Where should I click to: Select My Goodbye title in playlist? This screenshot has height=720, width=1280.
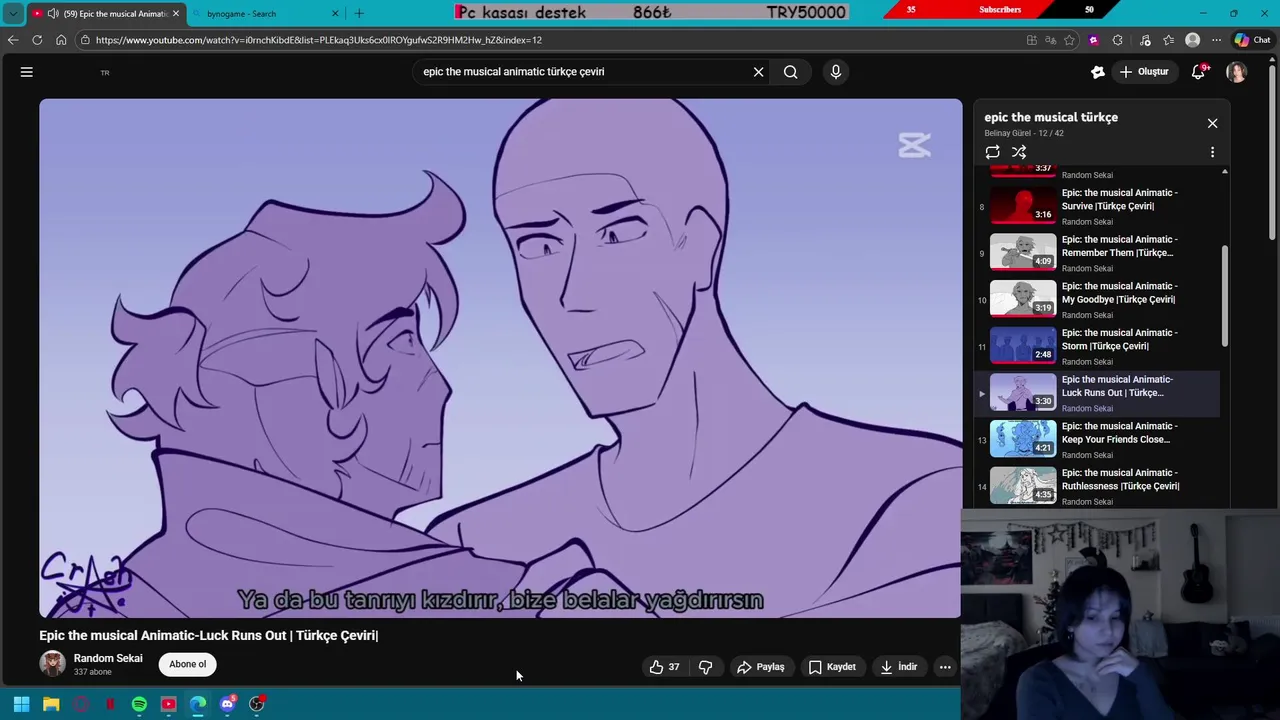[1119, 292]
